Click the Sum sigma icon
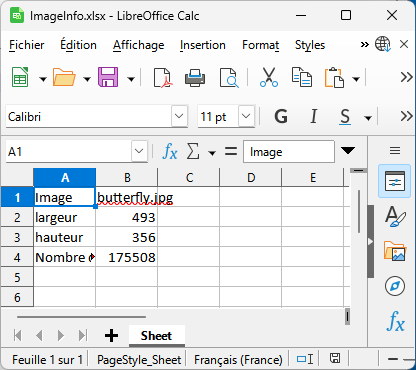 pos(193,151)
